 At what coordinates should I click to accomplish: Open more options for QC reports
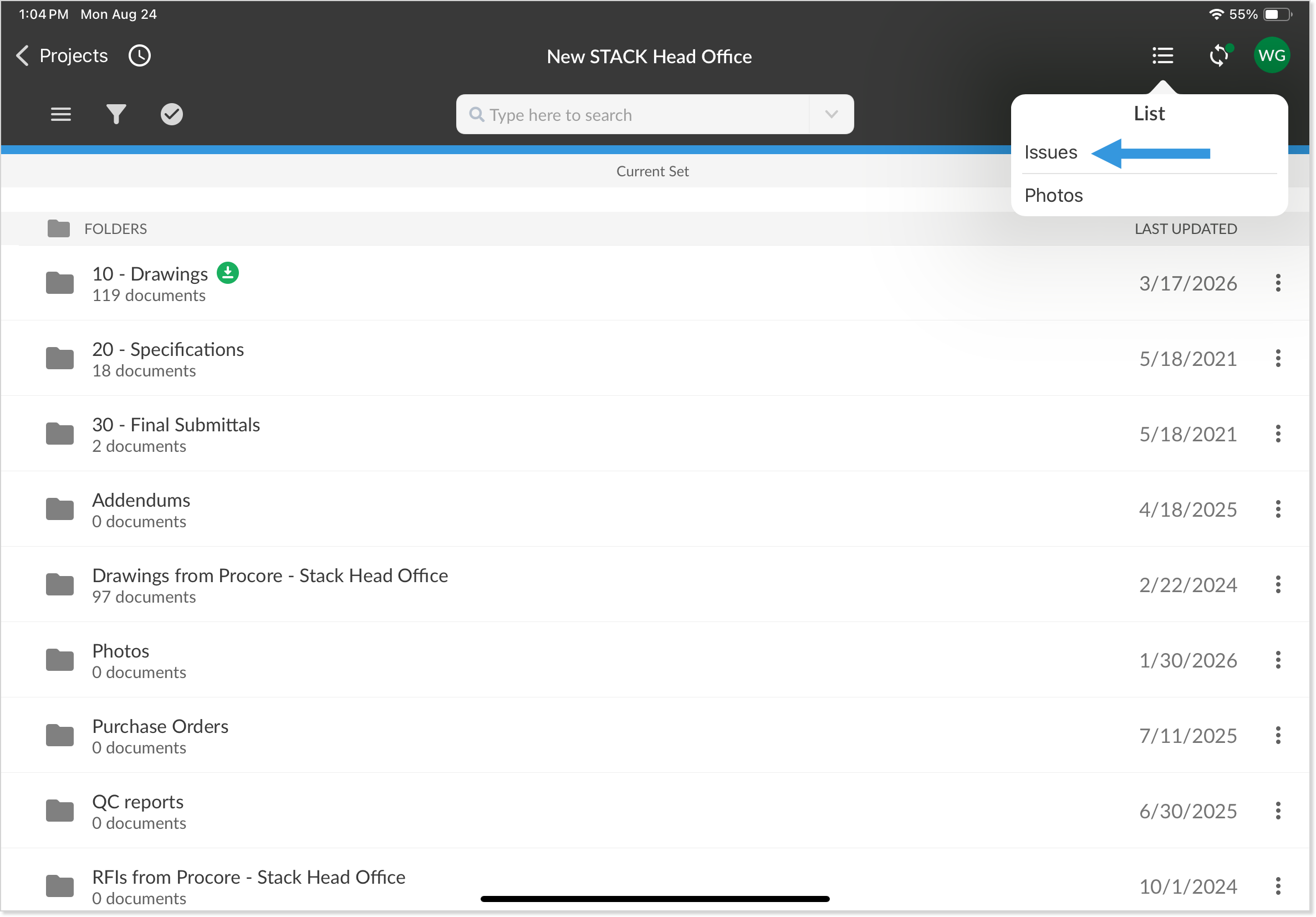tap(1278, 811)
